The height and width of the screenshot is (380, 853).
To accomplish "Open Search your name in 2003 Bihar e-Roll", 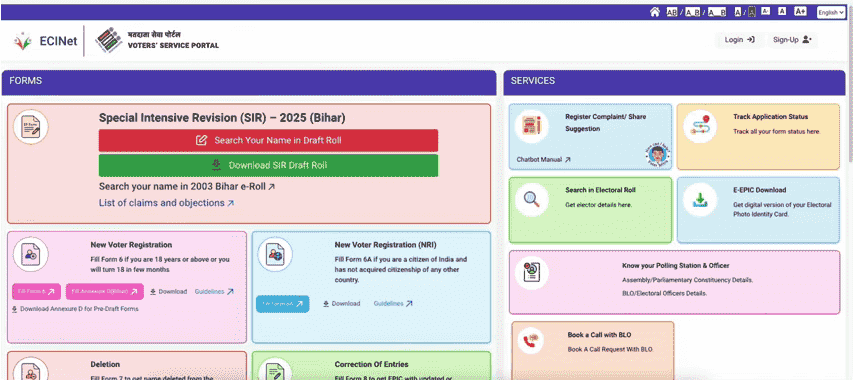I will pyautogui.click(x=187, y=186).
